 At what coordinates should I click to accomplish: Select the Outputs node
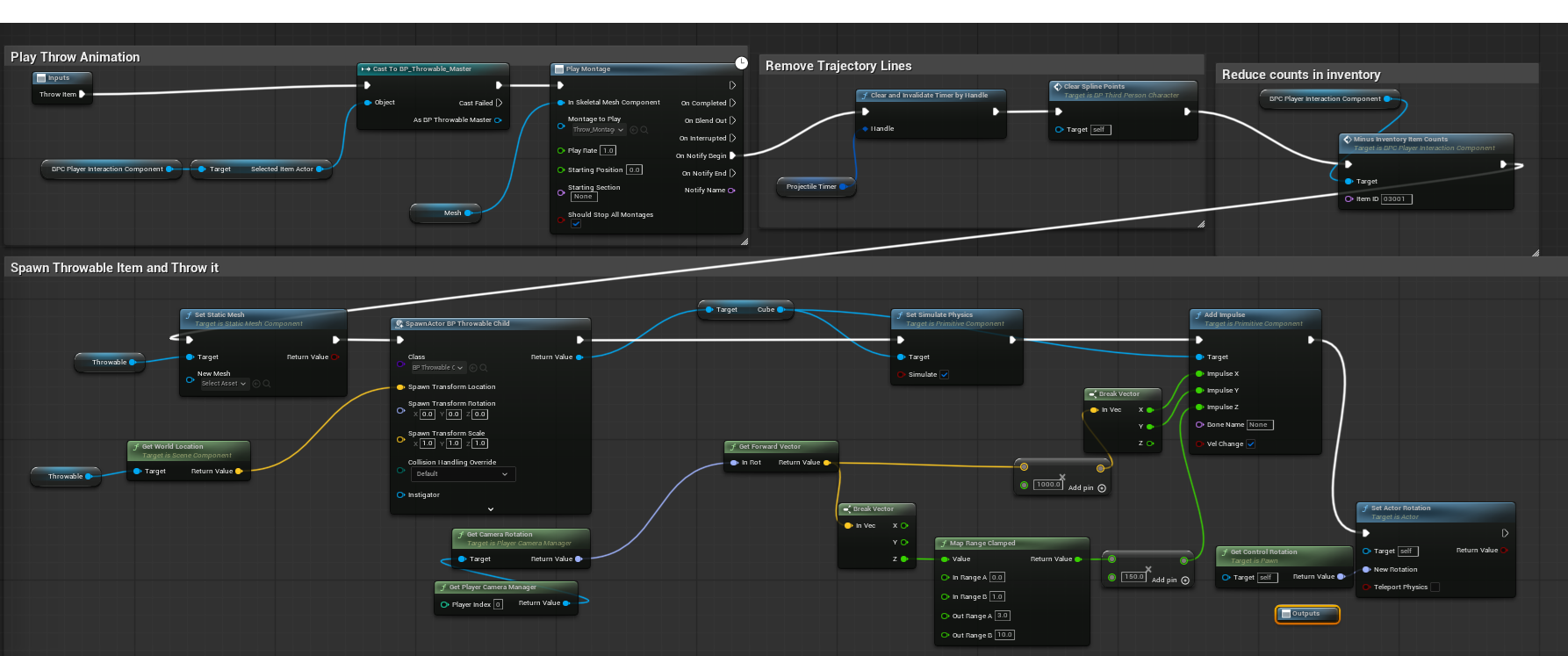[x=1307, y=614]
